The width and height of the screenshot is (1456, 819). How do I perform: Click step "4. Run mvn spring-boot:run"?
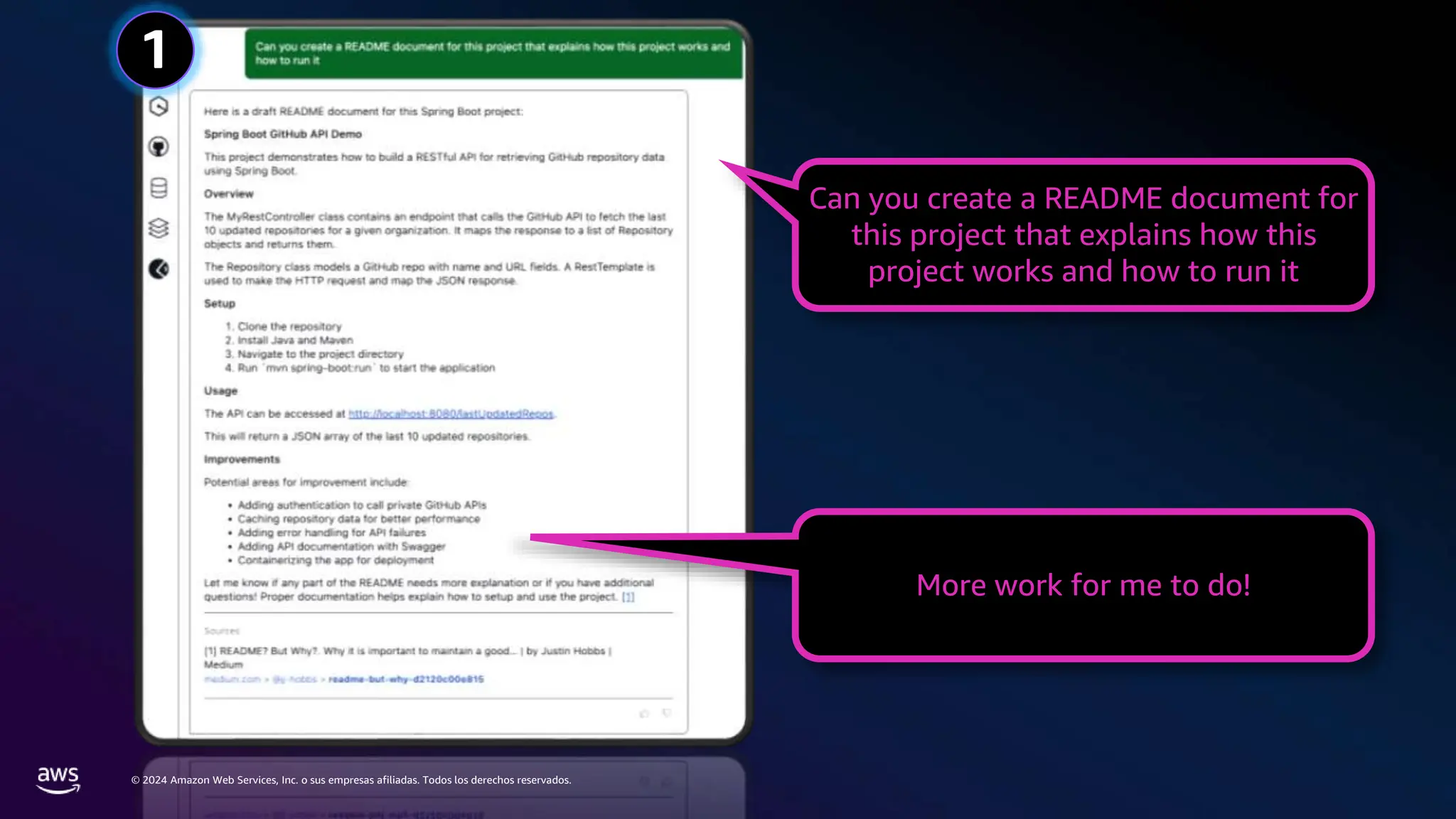(360, 368)
